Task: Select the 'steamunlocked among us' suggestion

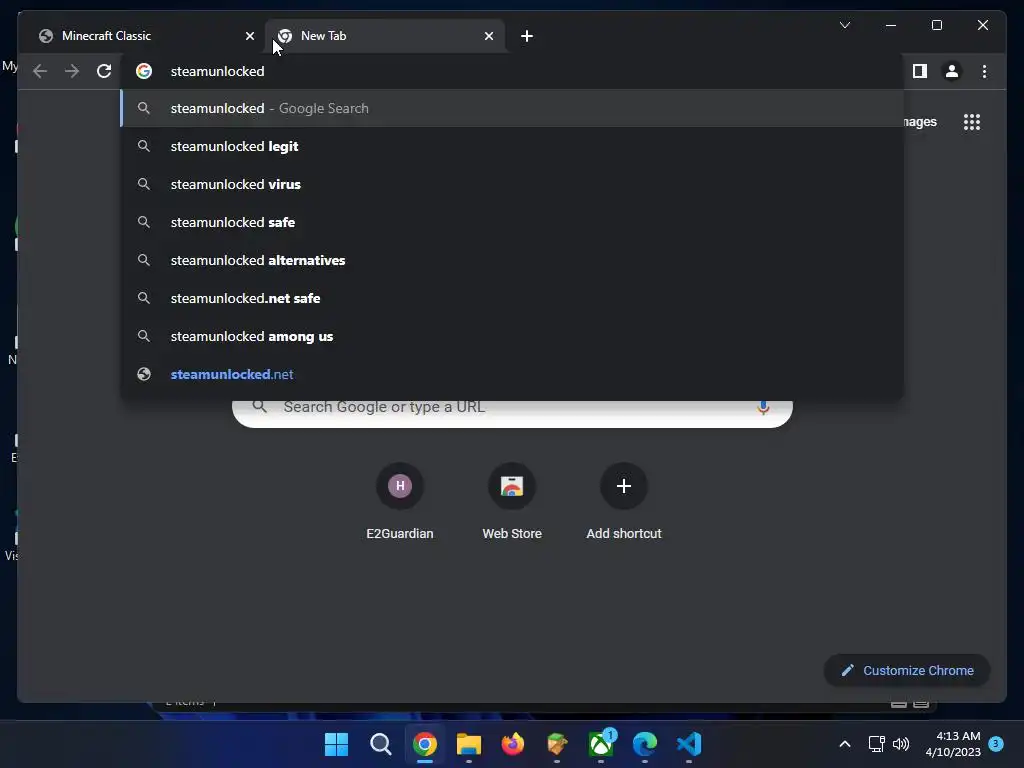Action: click(512, 336)
